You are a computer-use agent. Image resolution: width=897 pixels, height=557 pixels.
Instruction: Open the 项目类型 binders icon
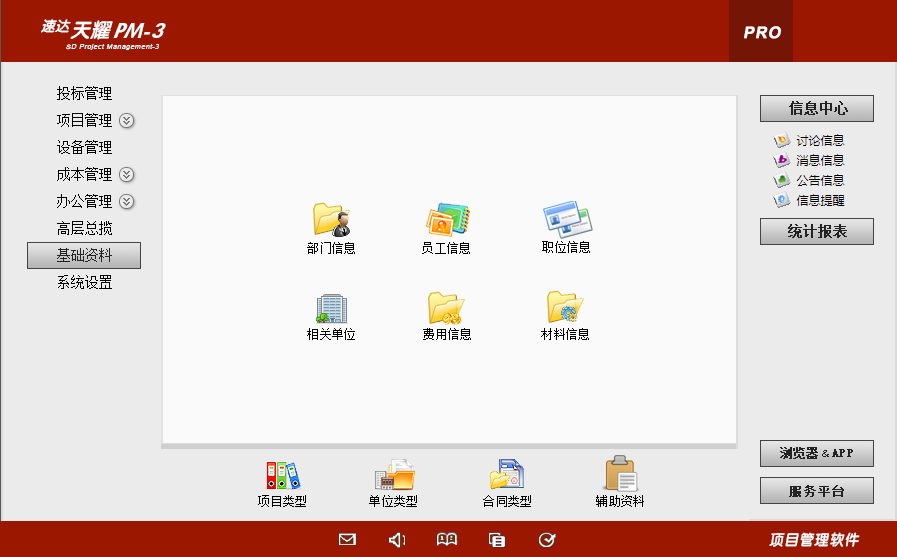pos(282,475)
